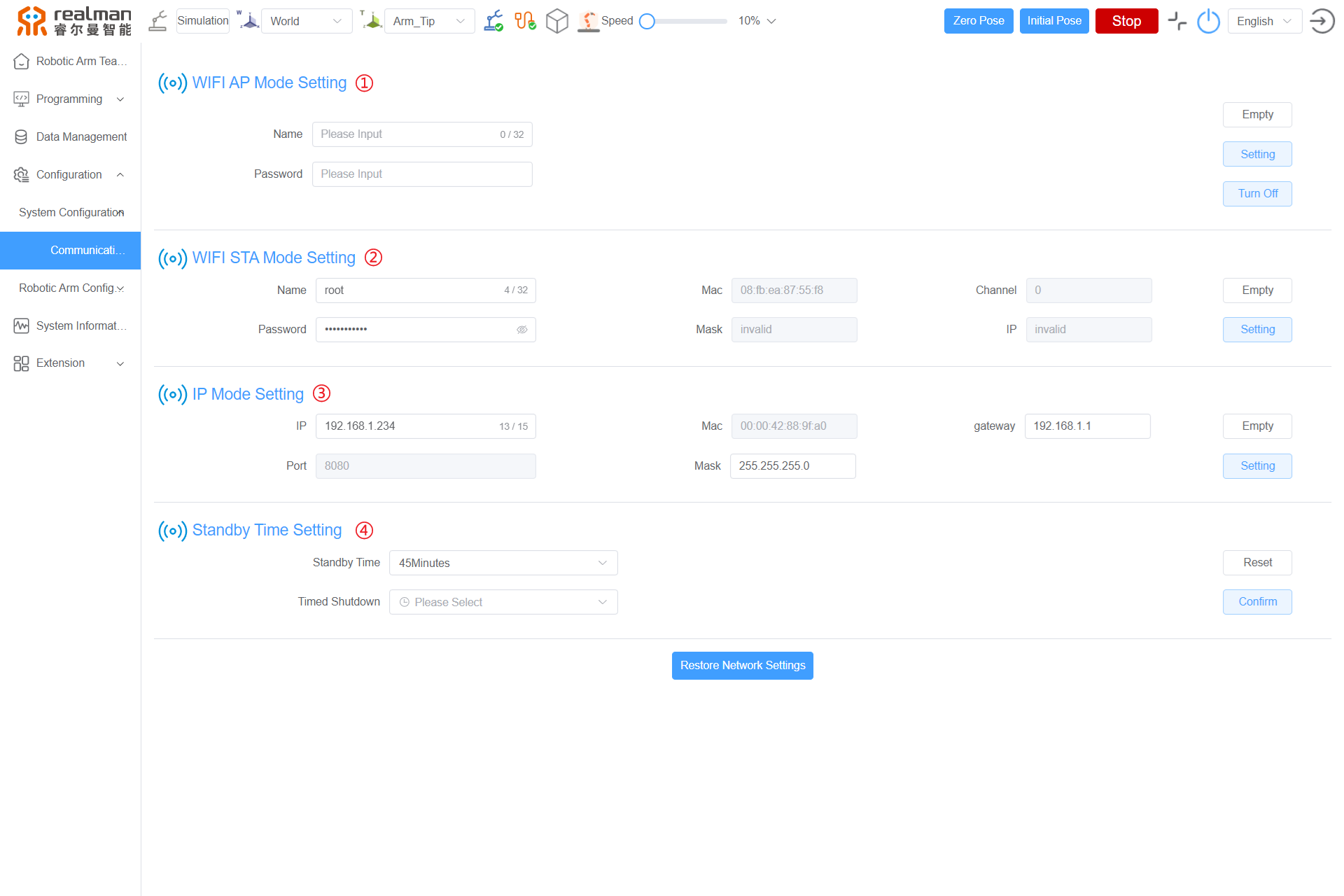This screenshot has height=896, width=1344.
Task: Click the power button icon in the header
Action: (1208, 21)
